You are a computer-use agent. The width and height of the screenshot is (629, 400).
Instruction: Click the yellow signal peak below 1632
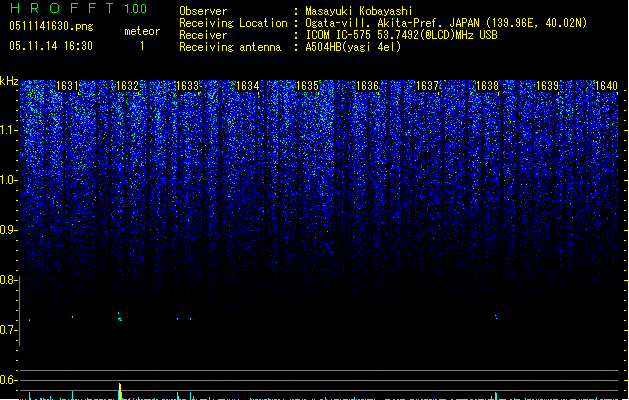[120, 391]
